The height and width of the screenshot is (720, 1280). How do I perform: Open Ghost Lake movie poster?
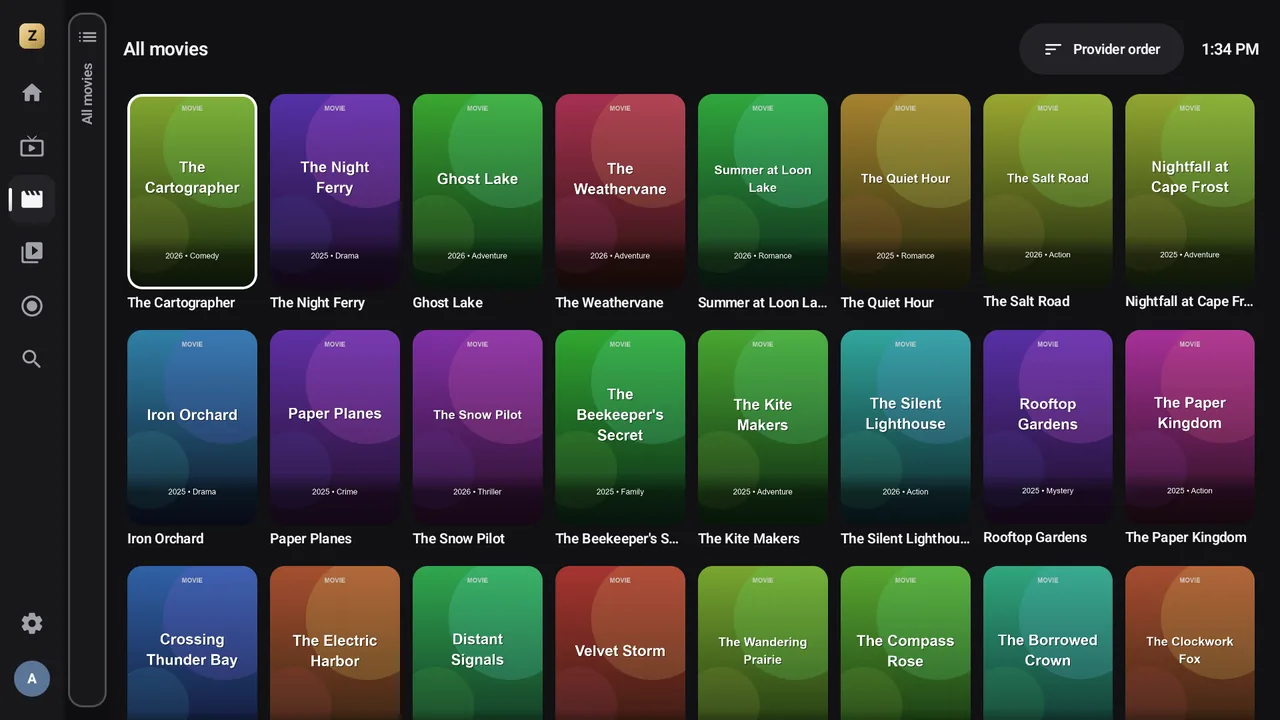tap(478, 191)
